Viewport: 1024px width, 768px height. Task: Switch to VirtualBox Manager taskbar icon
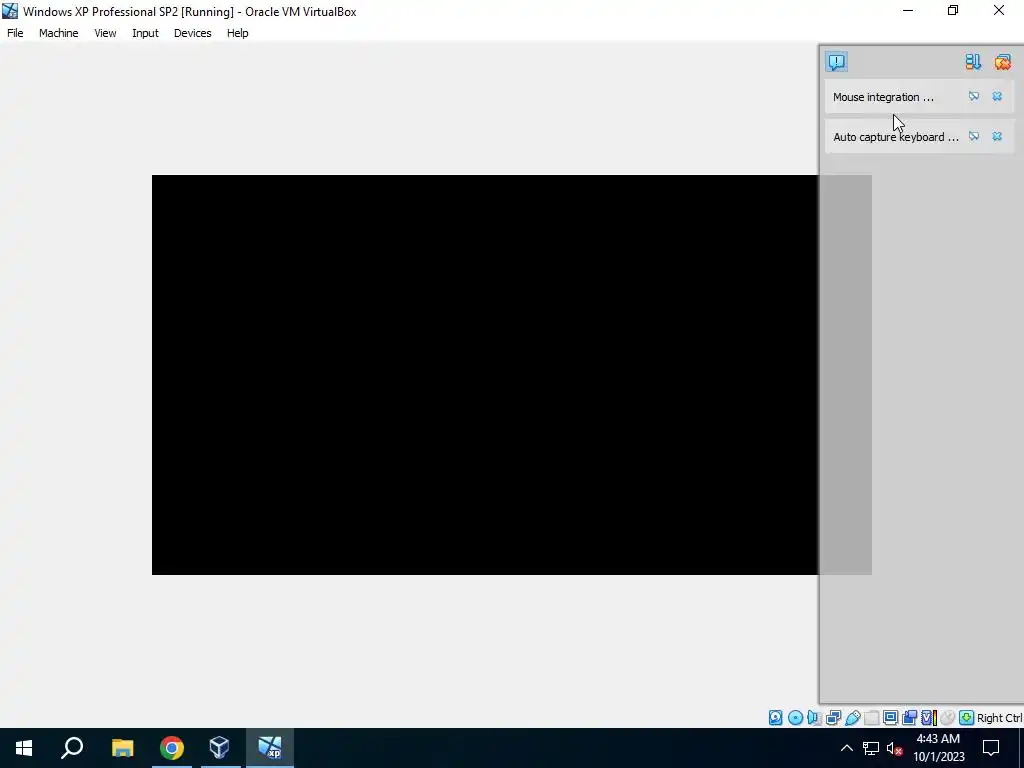pos(219,748)
